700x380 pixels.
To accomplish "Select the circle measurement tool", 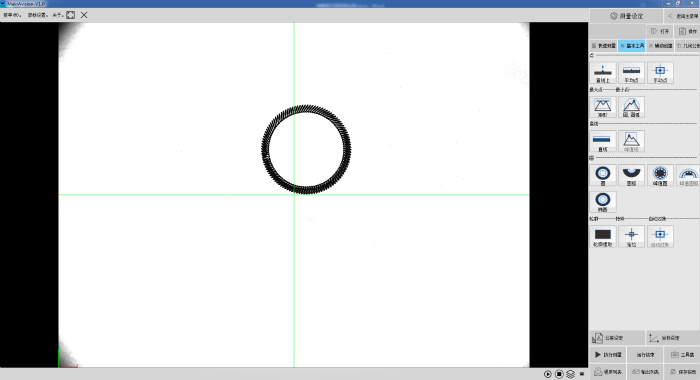I will coord(603,175).
